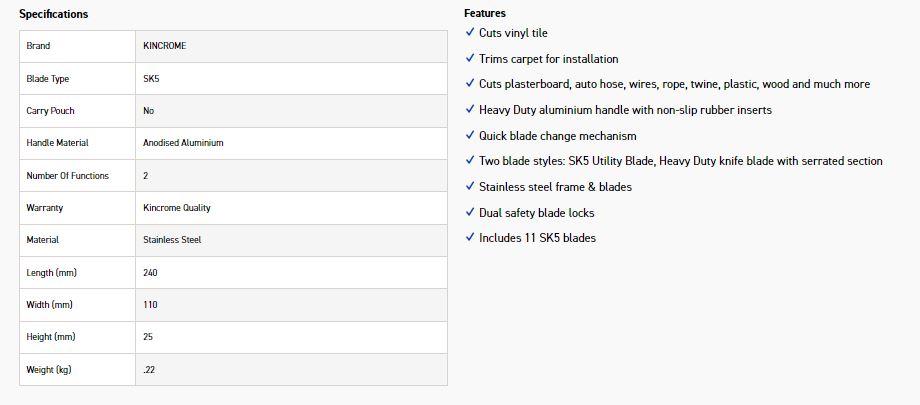The image size is (920, 405).
Task: Click the checkmark next to Heavy Duty aluminium handle
Action: click(x=469, y=109)
